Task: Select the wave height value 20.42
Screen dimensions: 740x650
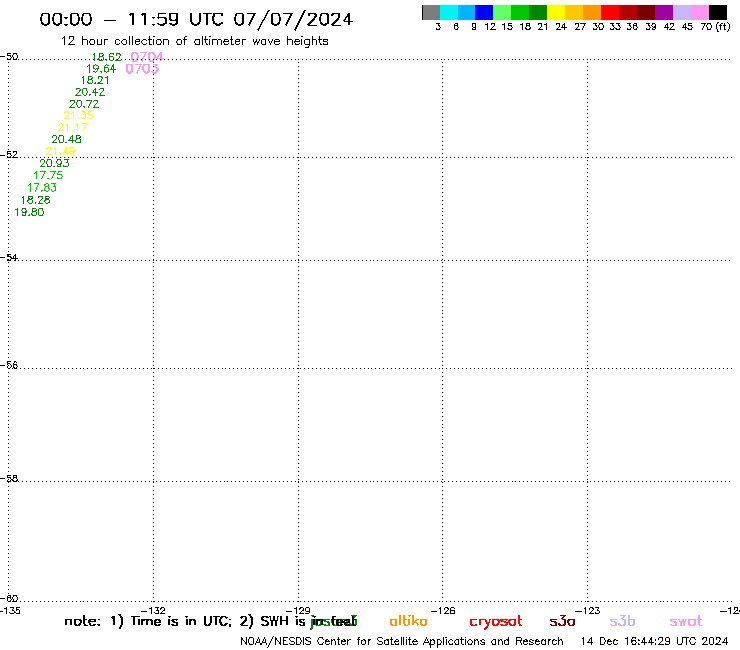Action: click(90, 92)
